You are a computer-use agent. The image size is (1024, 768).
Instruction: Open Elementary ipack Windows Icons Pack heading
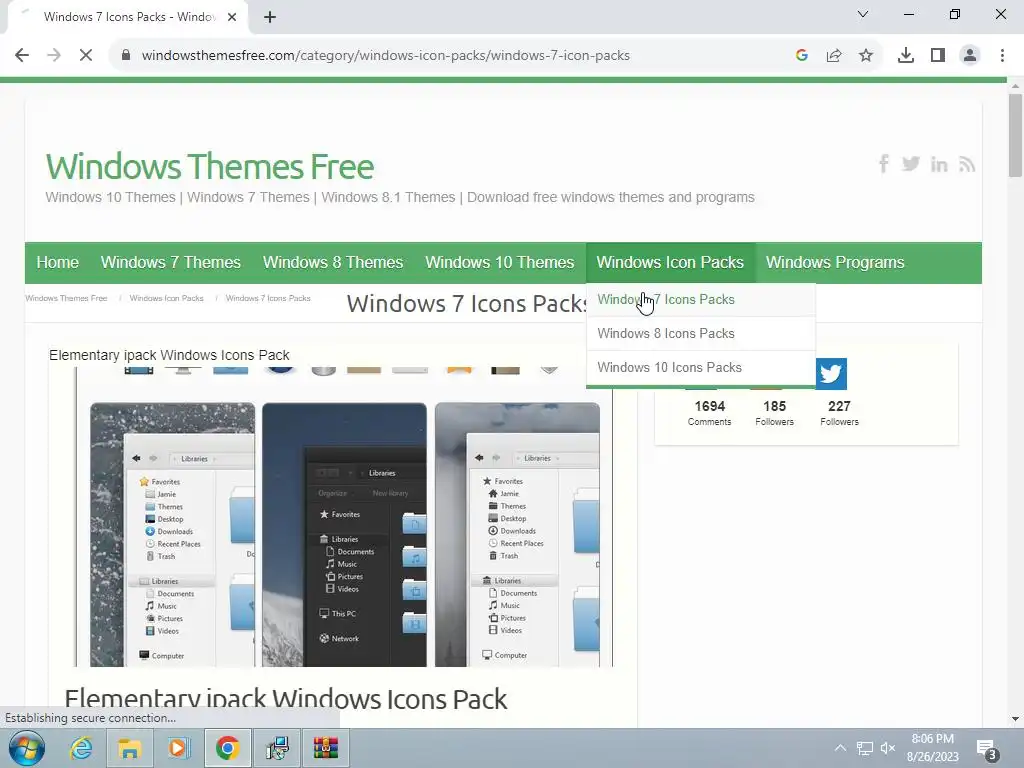pyautogui.click(x=285, y=699)
